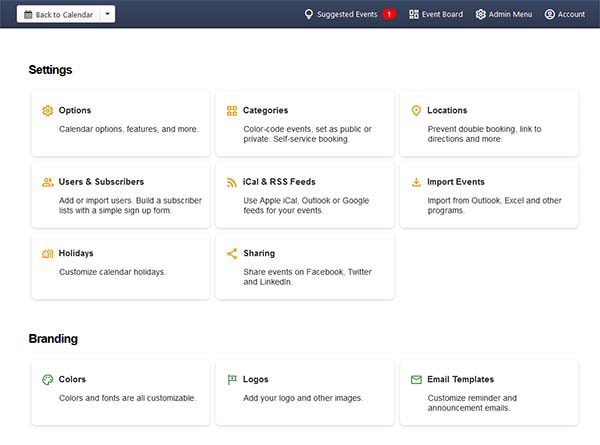Screen dimensions: 600x445
Task: Click 'Calendar options, features, and more.' text
Action: click(x=129, y=129)
